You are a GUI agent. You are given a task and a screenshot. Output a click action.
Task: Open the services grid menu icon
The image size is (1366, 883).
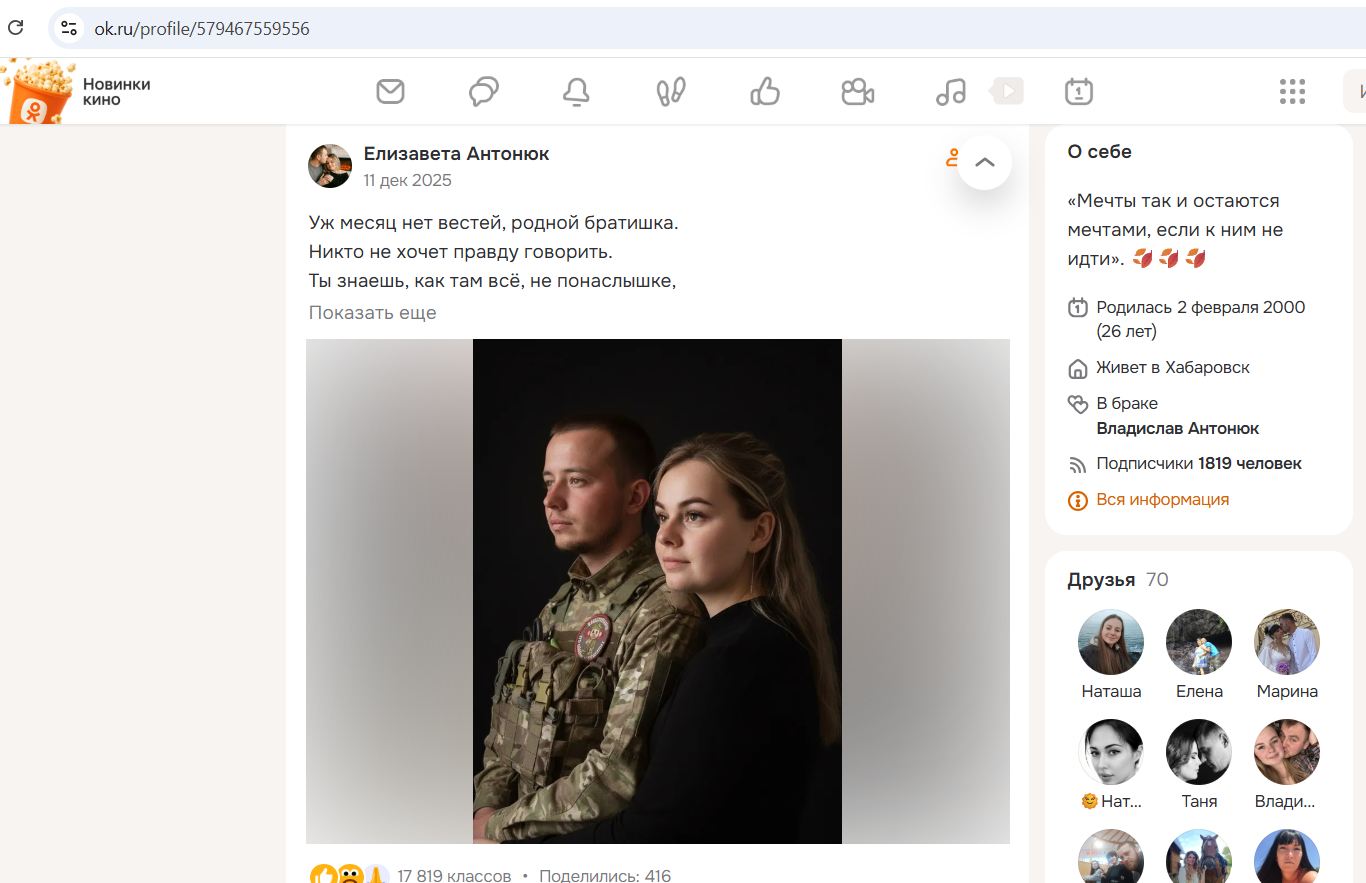click(1292, 92)
